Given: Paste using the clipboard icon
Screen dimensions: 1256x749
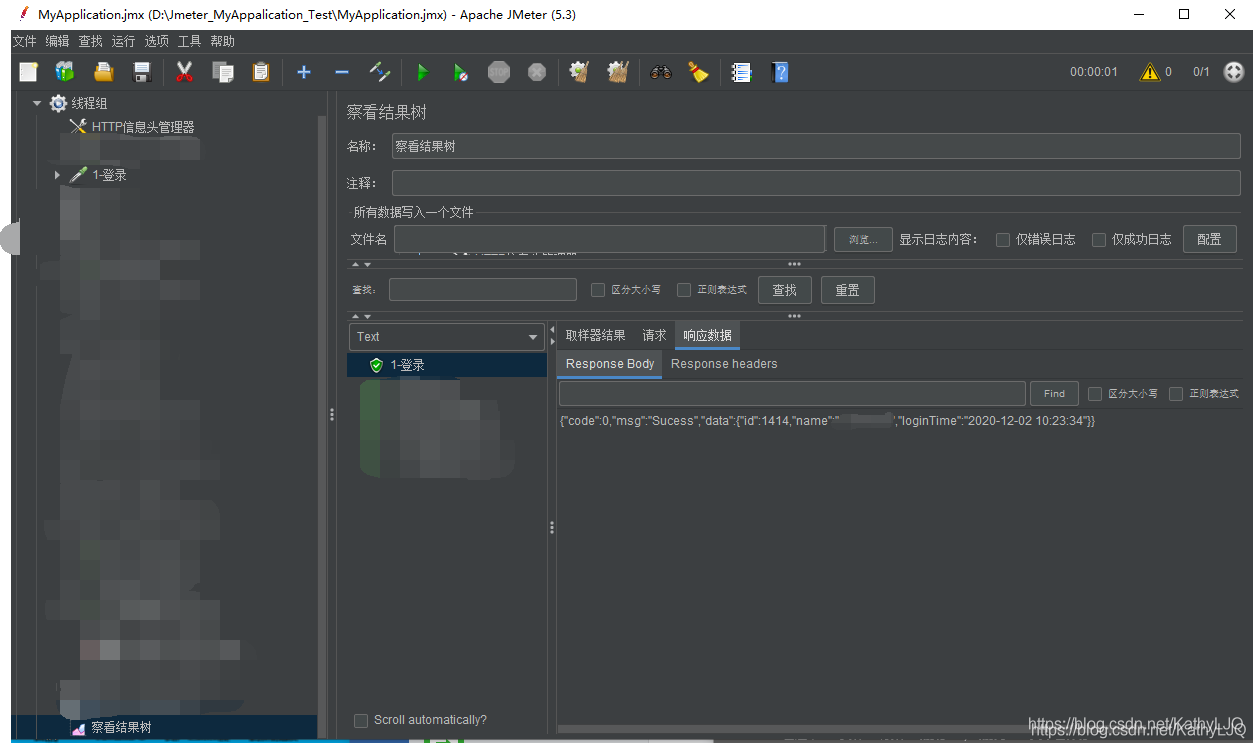Looking at the screenshot, I should tap(260, 72).
